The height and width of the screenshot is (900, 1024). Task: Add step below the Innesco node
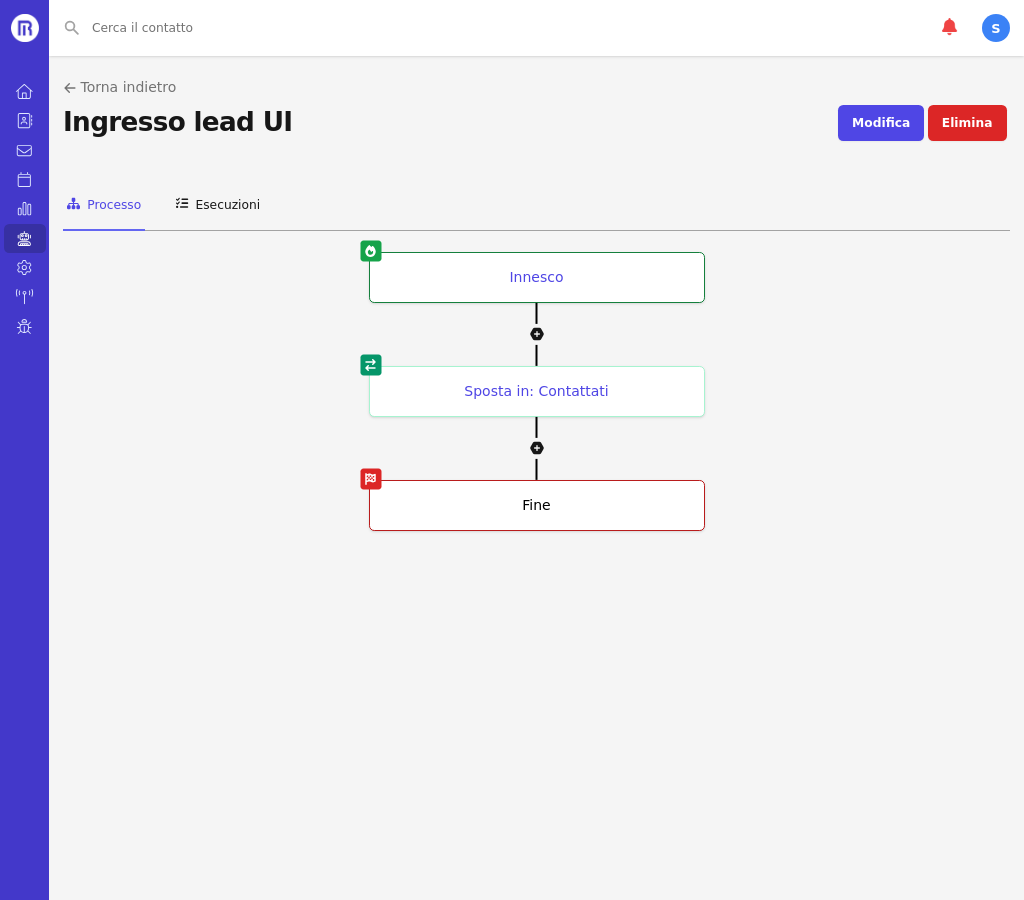(537, 334)
